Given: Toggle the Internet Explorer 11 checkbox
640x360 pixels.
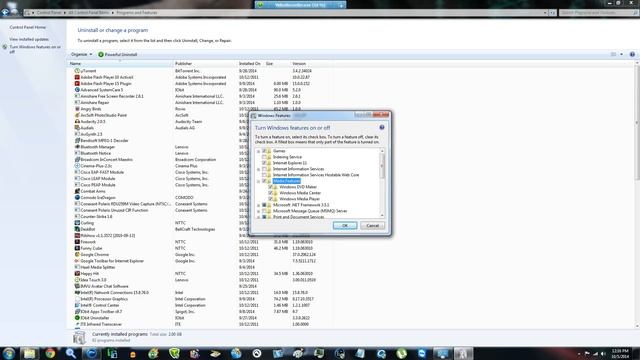Looking at the screenshot, I should click(x=264, y=163).
